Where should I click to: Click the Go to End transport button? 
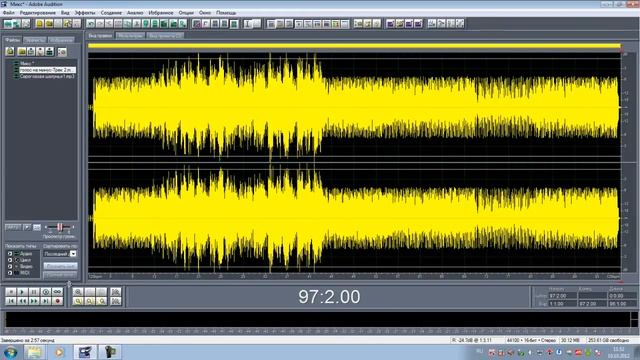(46, 301)
